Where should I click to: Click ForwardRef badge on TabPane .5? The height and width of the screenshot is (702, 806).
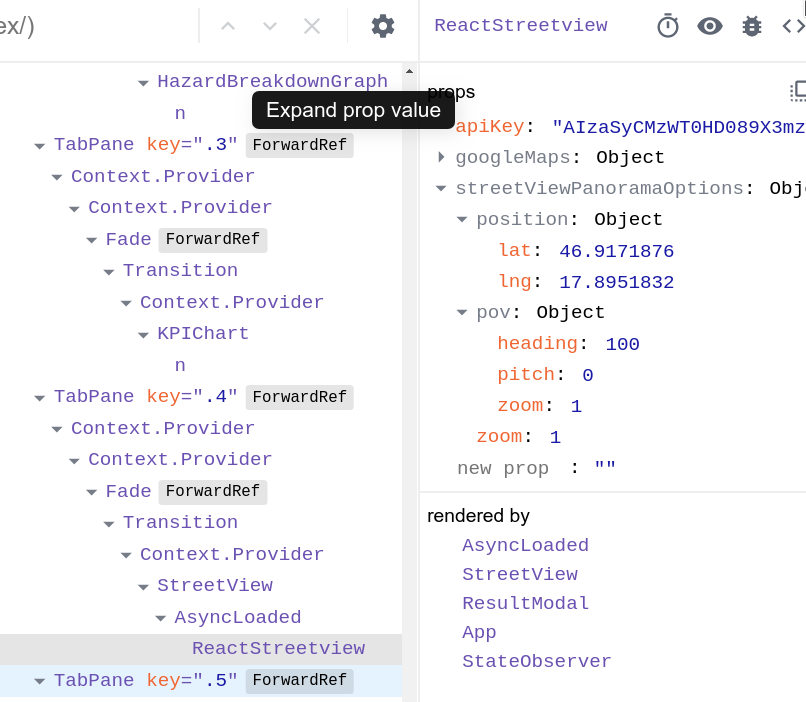300,680
